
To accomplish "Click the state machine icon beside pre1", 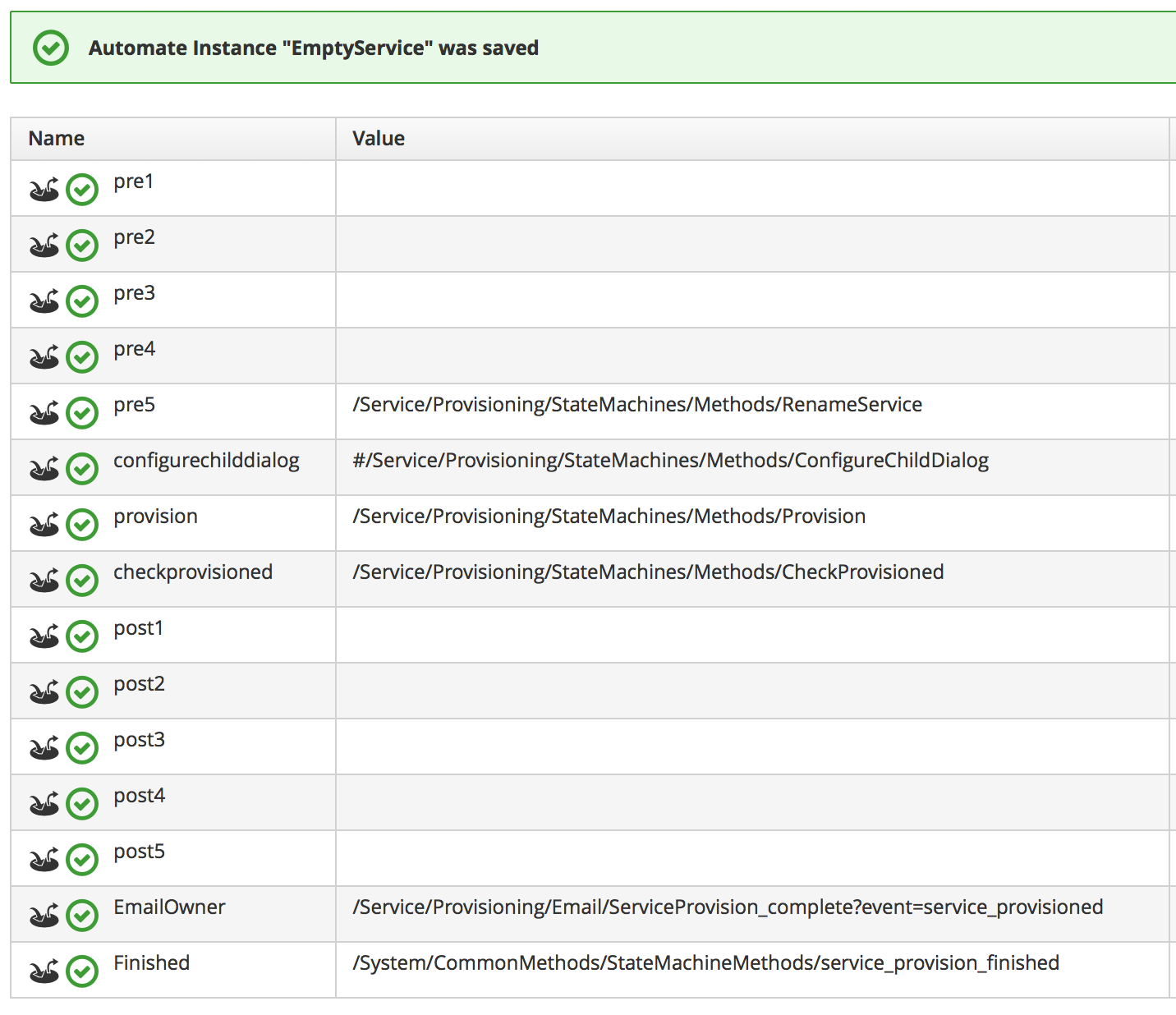I will click(x=44, y=190).
